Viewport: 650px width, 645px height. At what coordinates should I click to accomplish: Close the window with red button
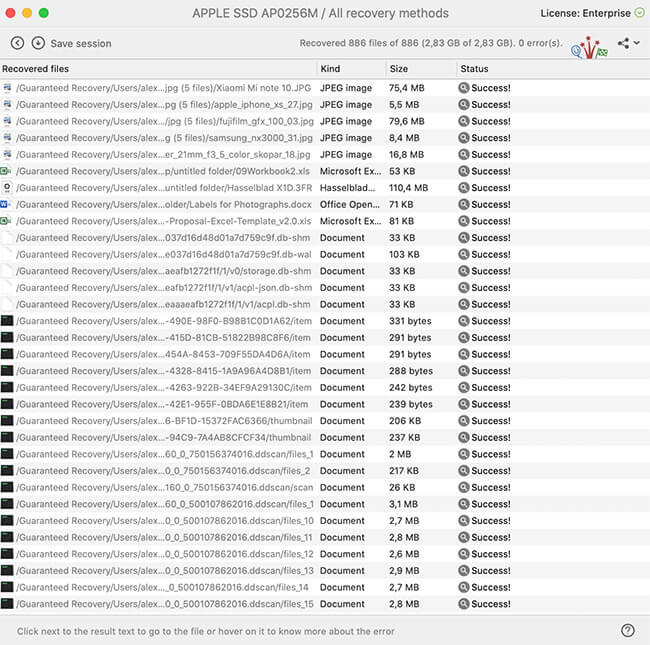click(10, 13)
